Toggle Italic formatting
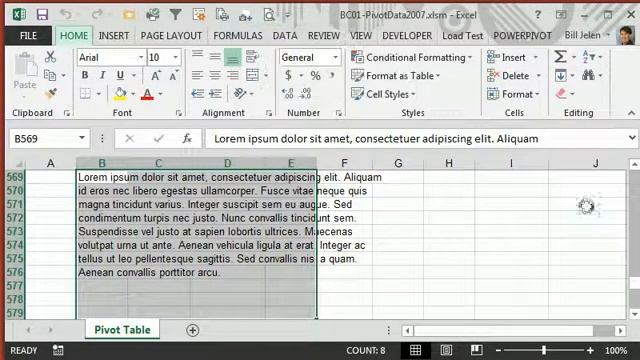This screenshot has height=360, width=640. coord(102,76)
